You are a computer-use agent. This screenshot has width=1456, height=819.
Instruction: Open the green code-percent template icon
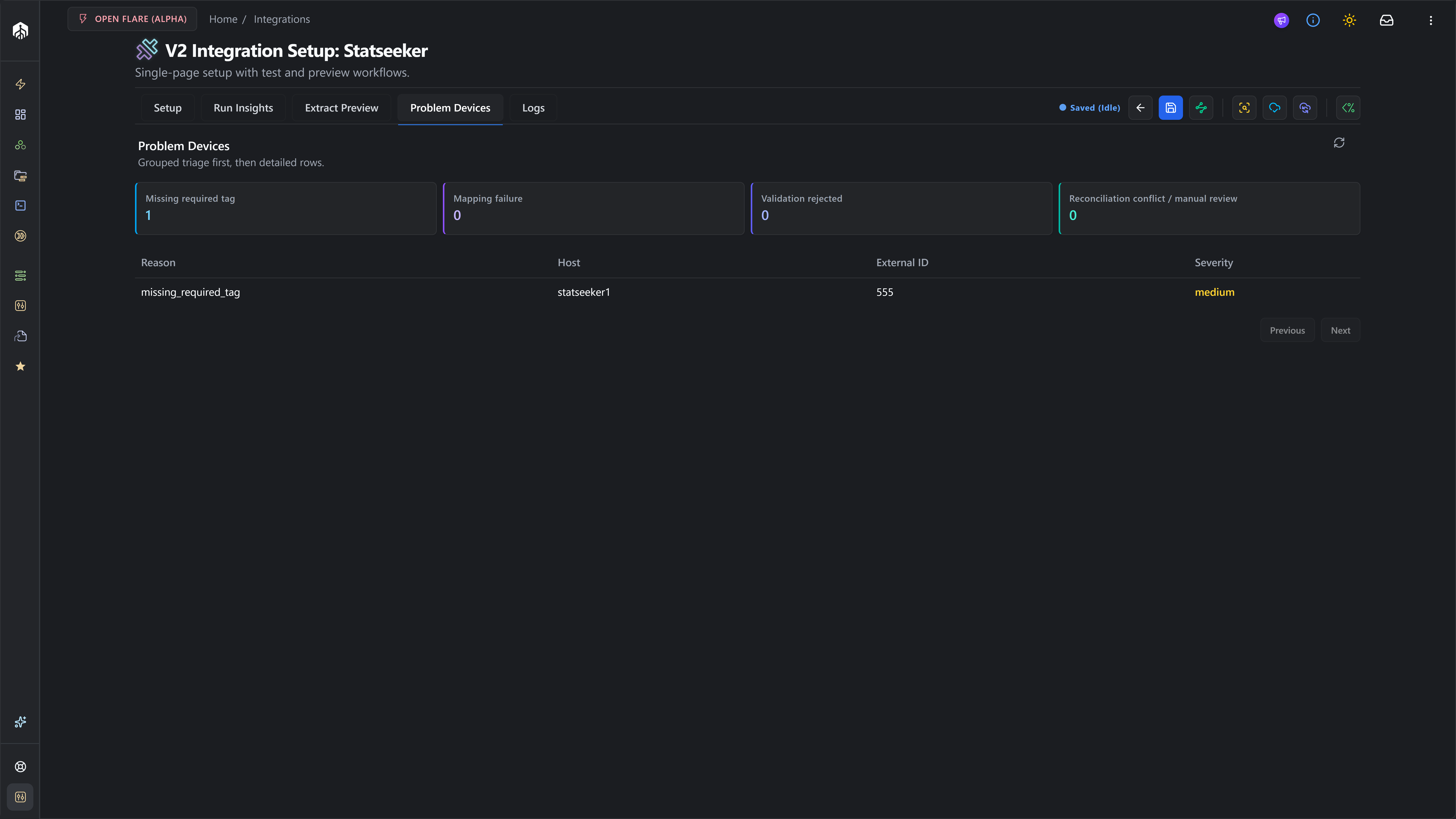tap(1348, 107)
